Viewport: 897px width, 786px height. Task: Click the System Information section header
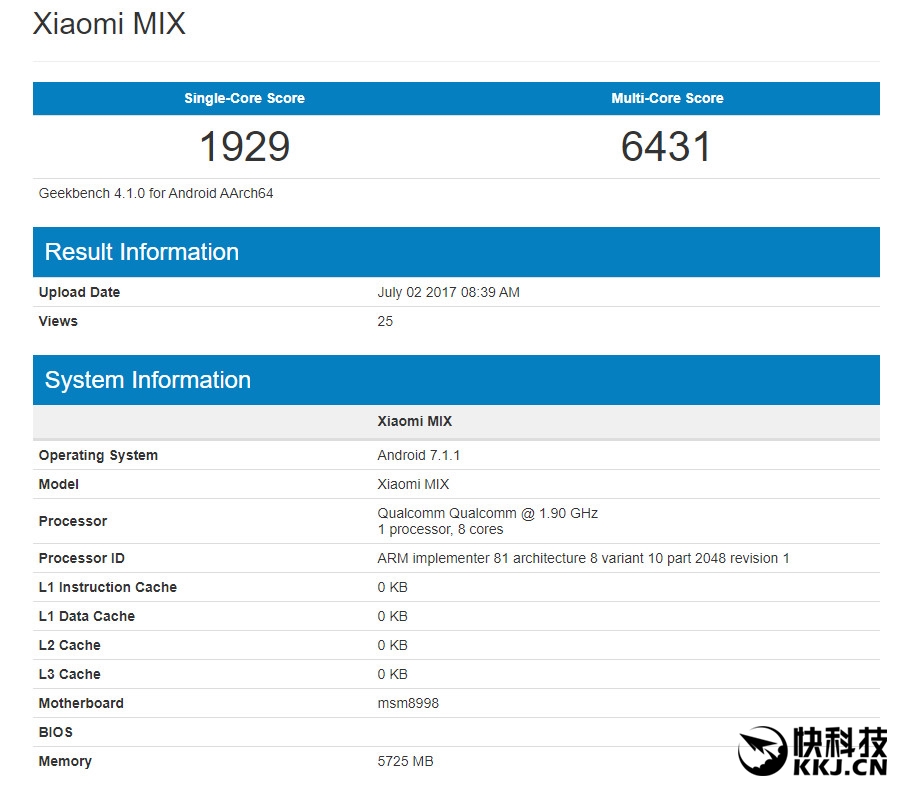[148, 380]
